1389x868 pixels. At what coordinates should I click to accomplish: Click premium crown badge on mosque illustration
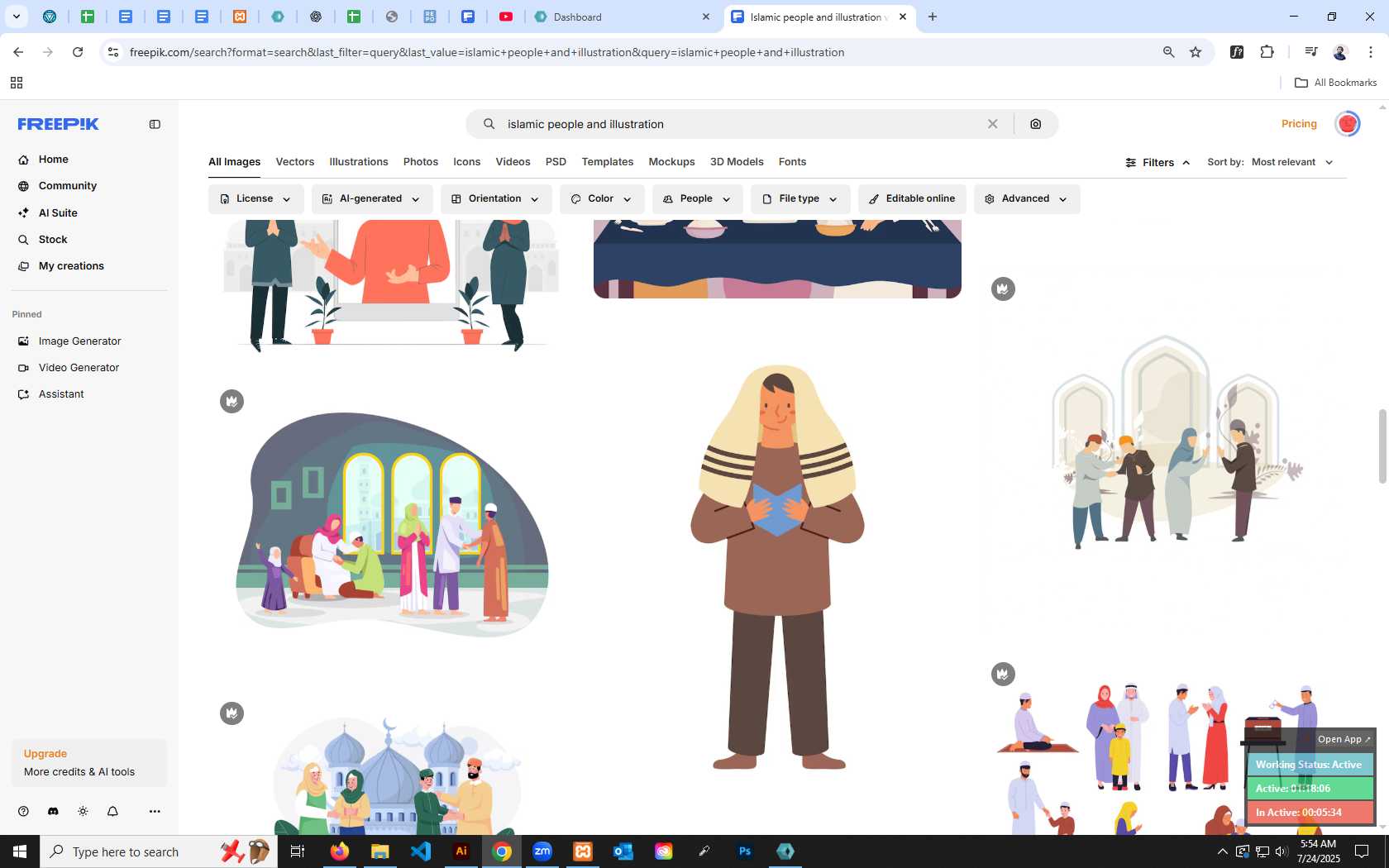tap(231, 713)
